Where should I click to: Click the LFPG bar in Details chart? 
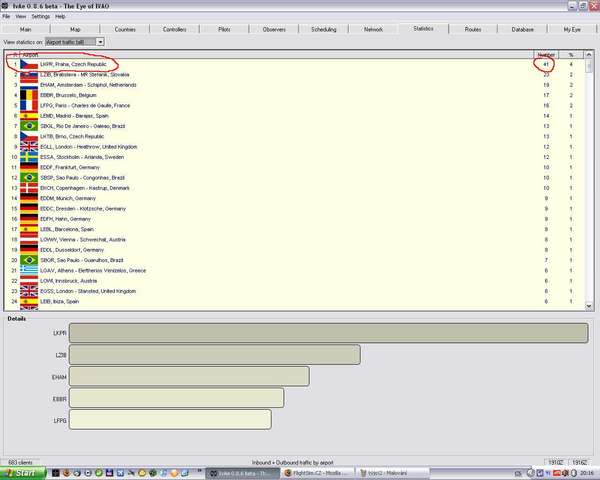(170, 420)
